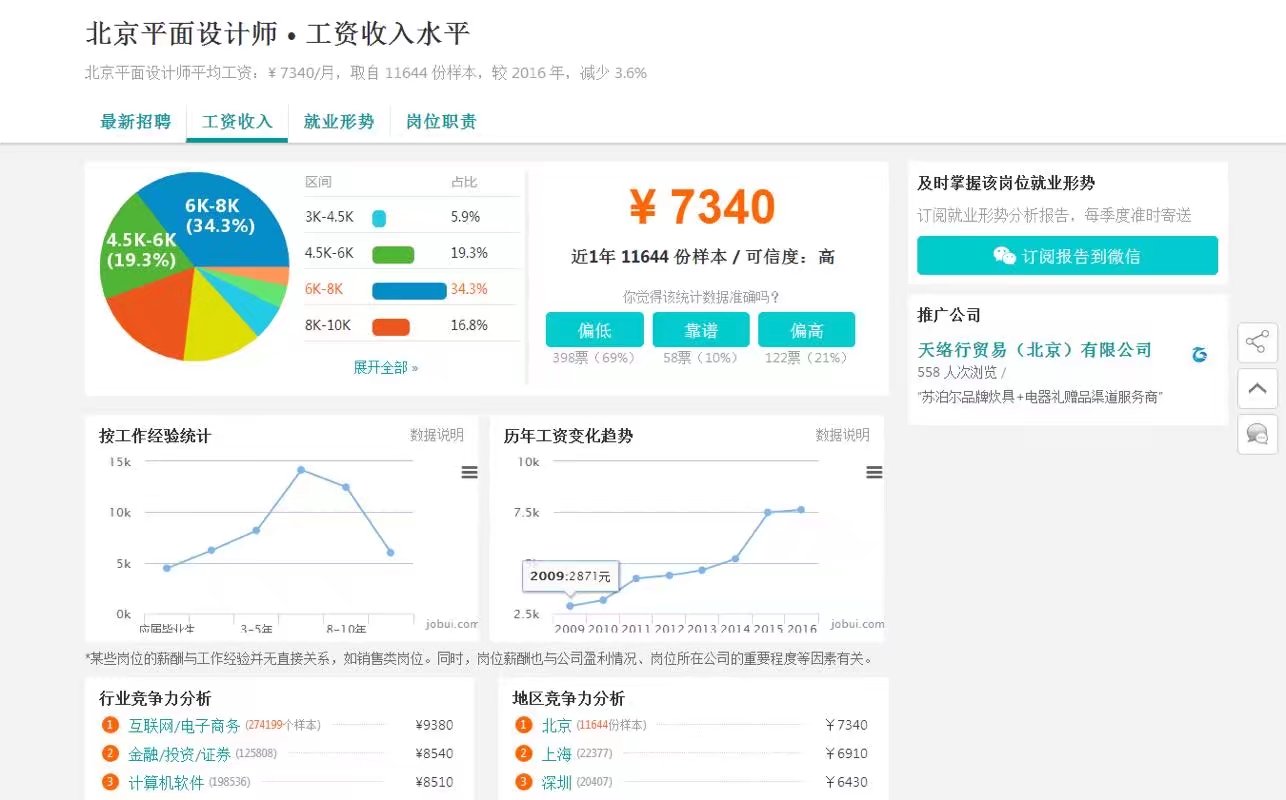Vote 偏低 on salary accuracy
Screen dimensions: 1286x800
(594, 330)
